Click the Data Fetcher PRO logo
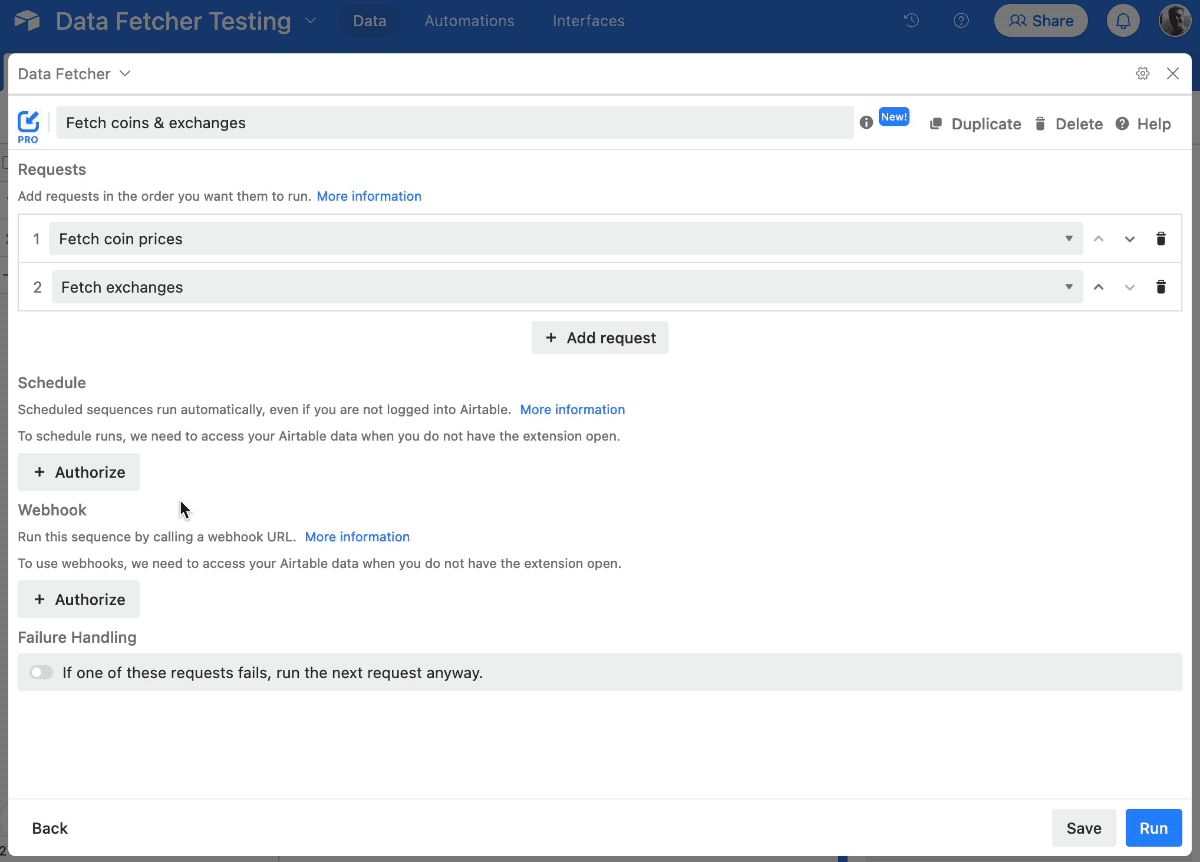Viewport: 1200px width, 862px height. click(x=29, y=125)
